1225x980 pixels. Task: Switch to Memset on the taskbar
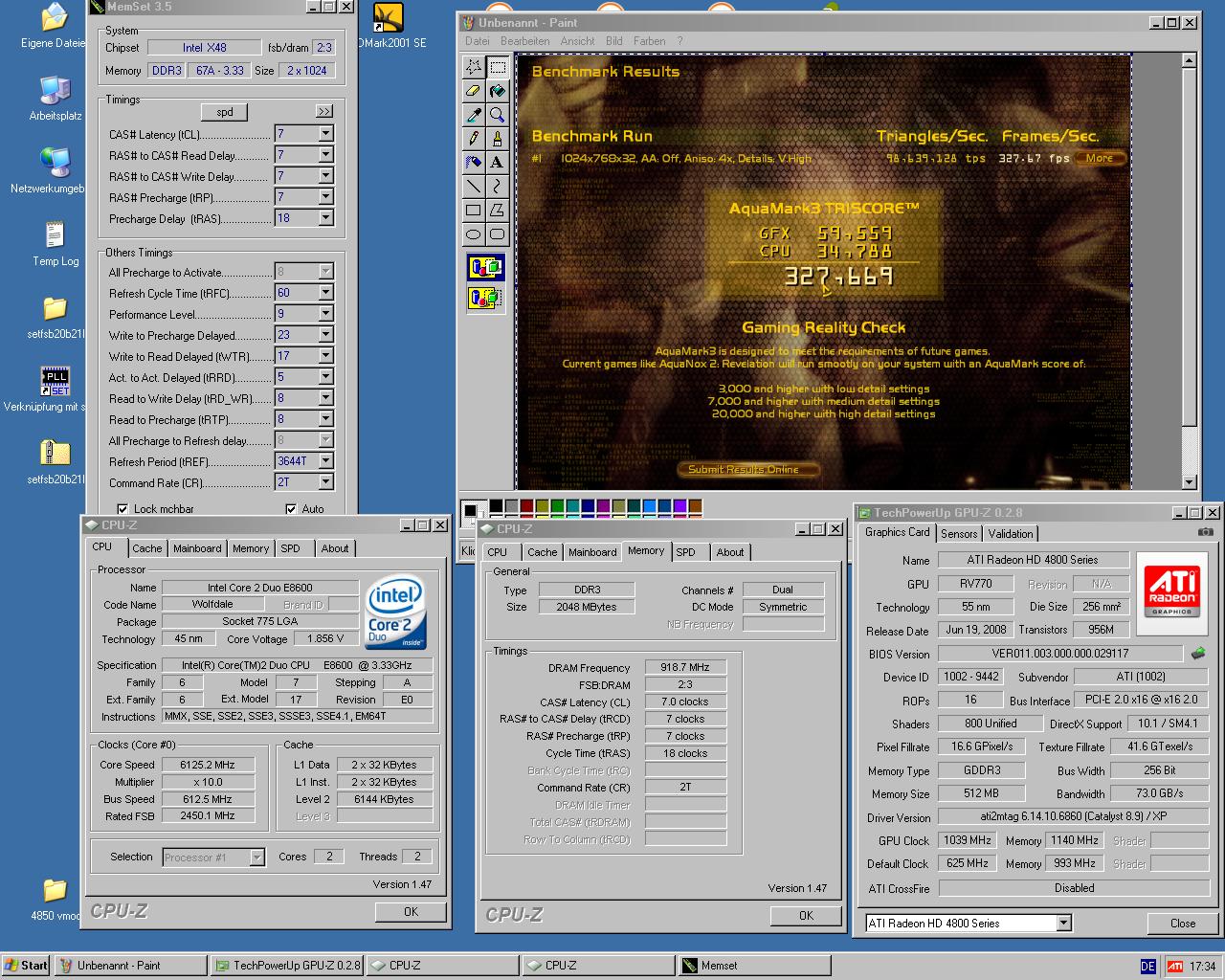click(x=754, y=966)
